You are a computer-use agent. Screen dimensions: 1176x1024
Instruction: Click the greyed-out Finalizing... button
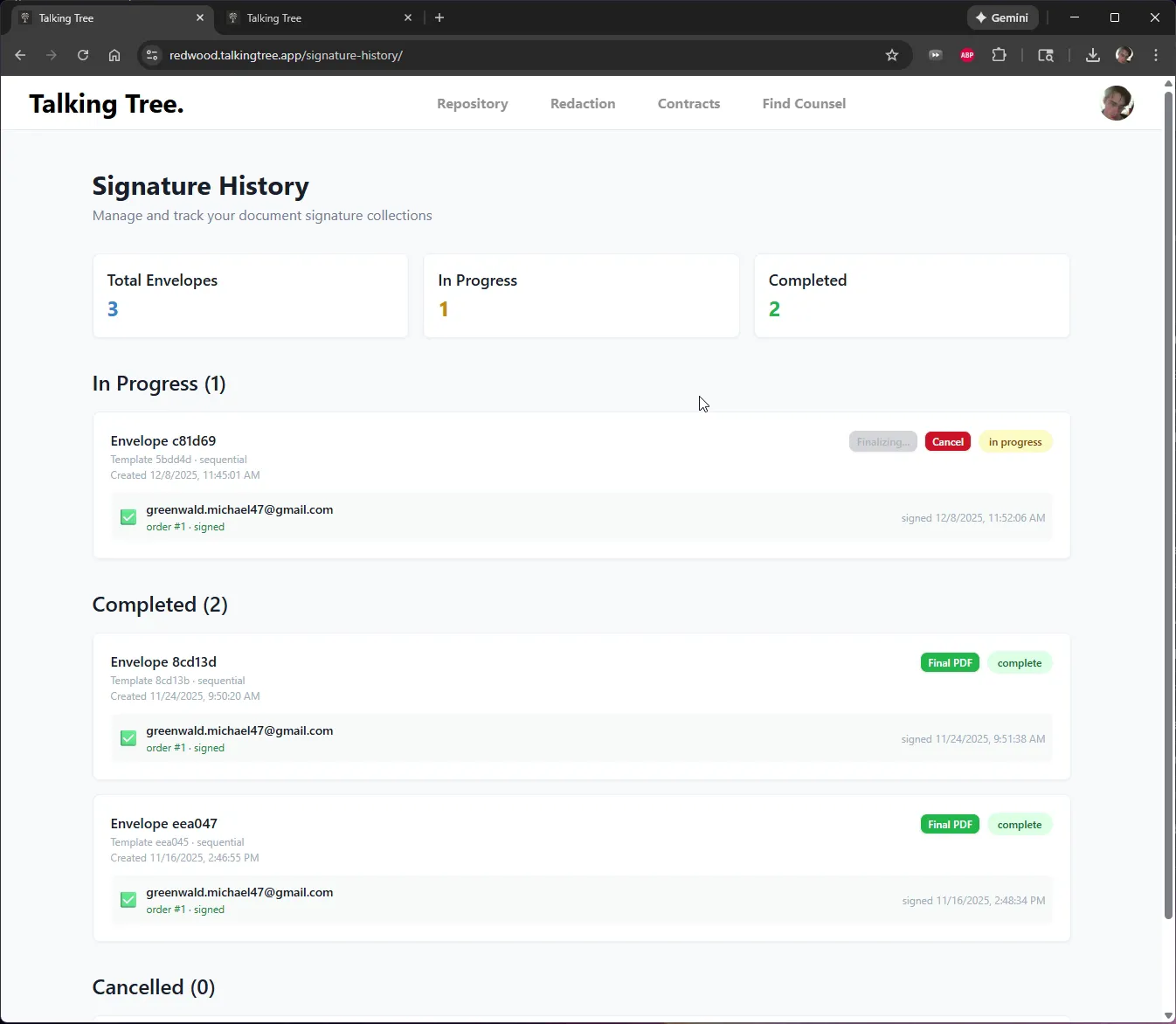point(883,442)
